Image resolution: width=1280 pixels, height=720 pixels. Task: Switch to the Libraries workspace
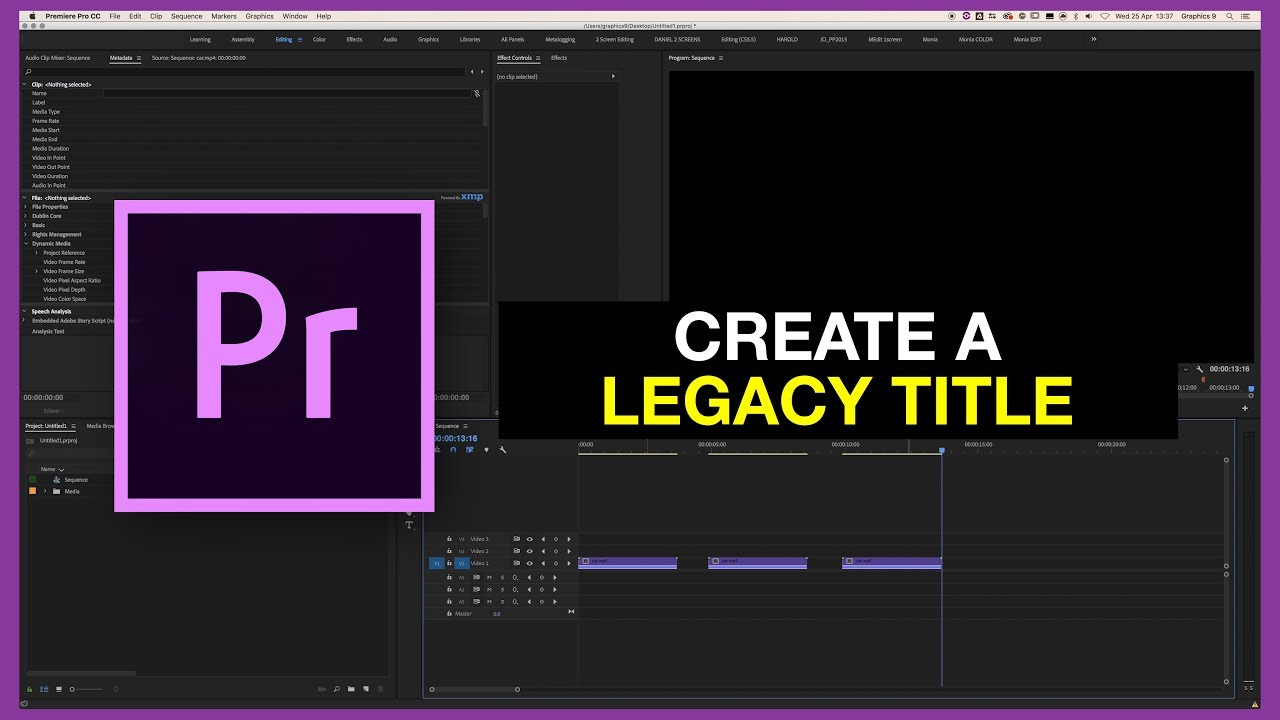[x=470, y=39]
